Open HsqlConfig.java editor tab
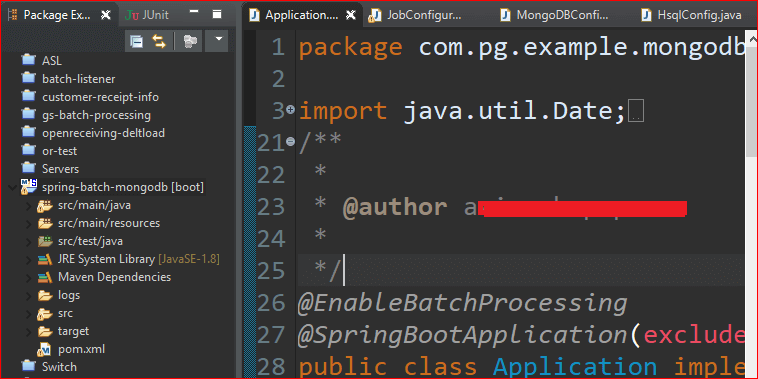758x379 pixels. (x=692, y=15)
